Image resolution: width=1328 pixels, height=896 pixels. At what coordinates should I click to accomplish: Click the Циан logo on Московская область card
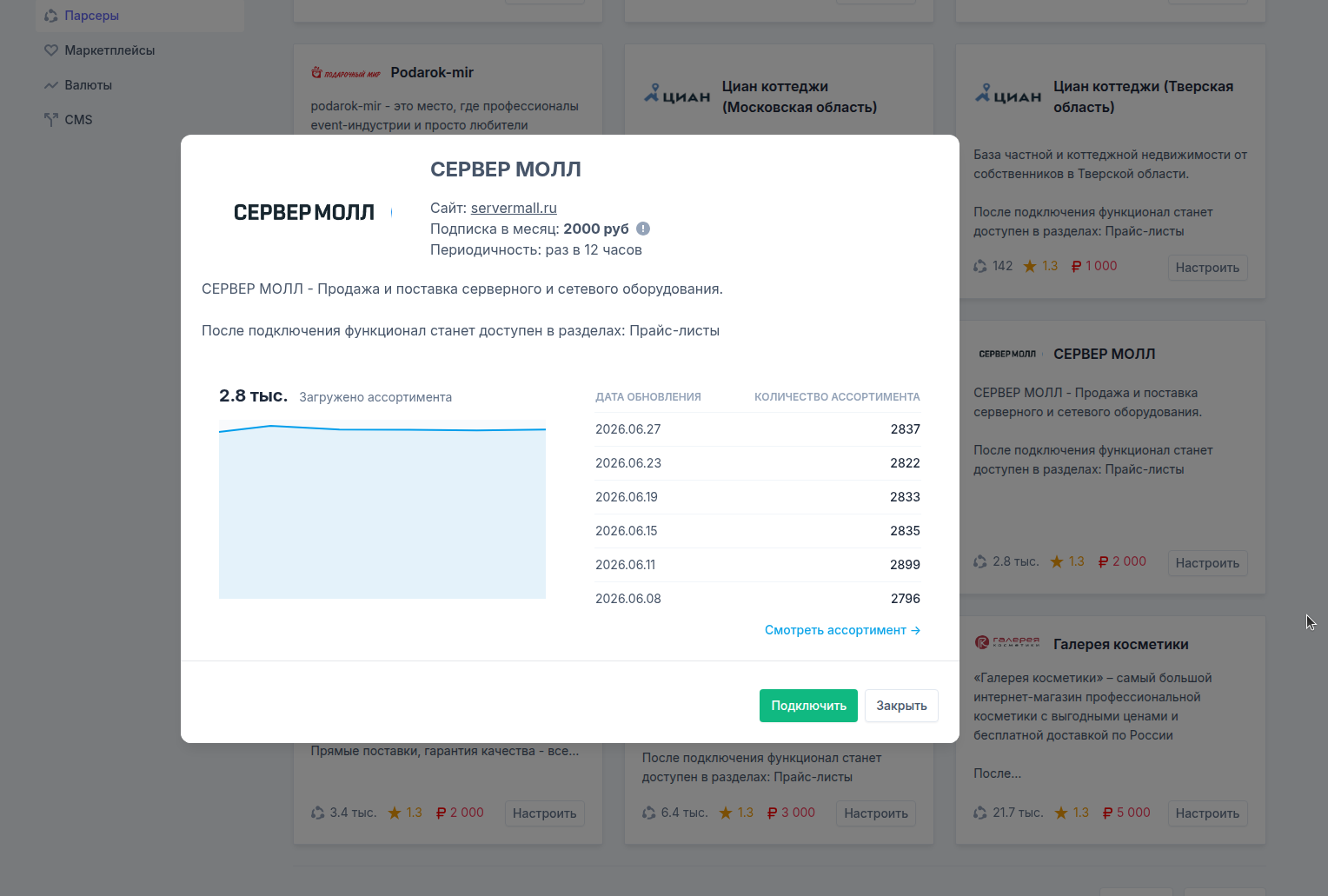(x=677, y=94)
